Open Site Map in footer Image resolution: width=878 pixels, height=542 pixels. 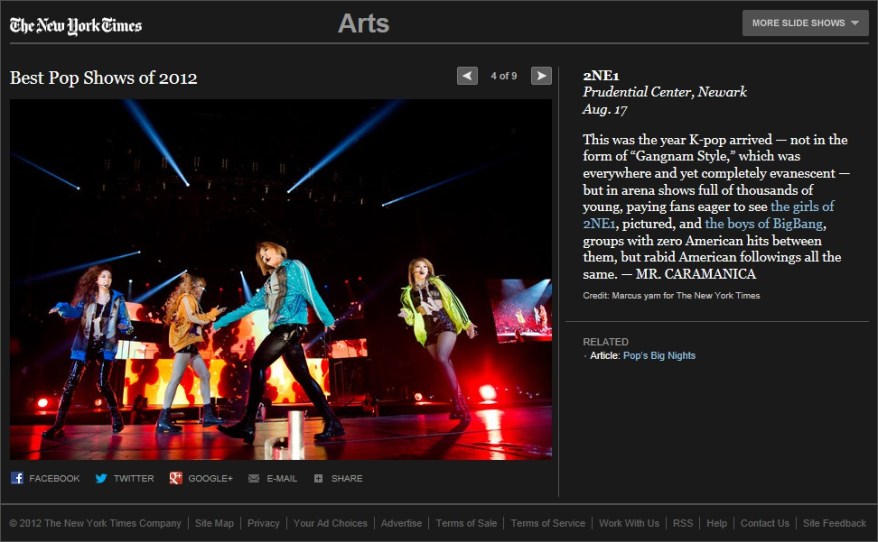[214, 523]
